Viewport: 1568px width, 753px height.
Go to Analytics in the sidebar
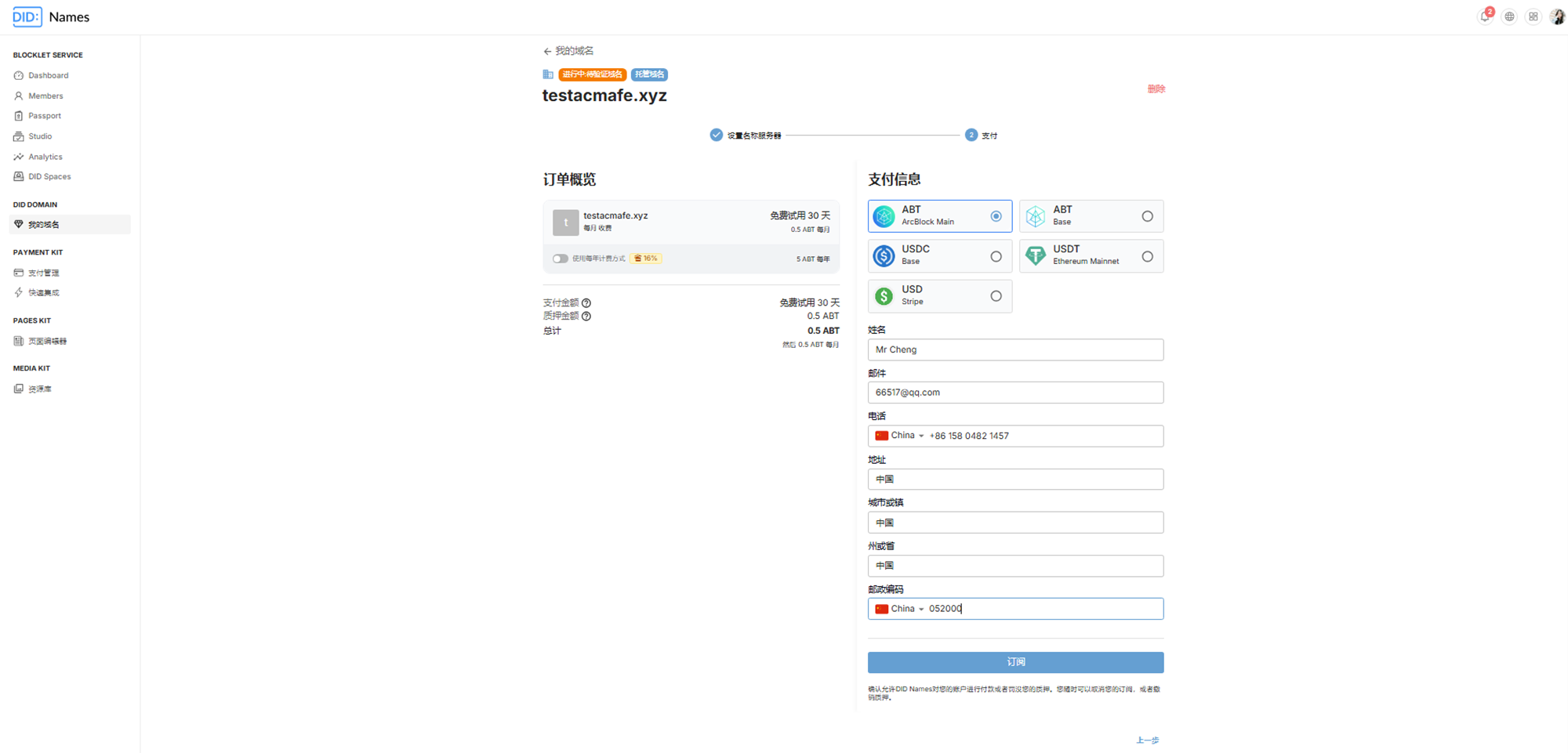click(45, 157)
